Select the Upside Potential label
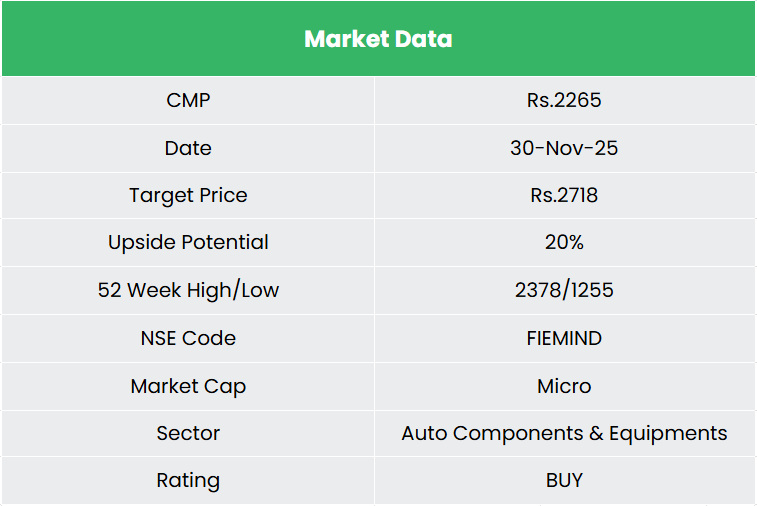Image resolution: width=757 pixels, height=506 pixels. (188, 242)
